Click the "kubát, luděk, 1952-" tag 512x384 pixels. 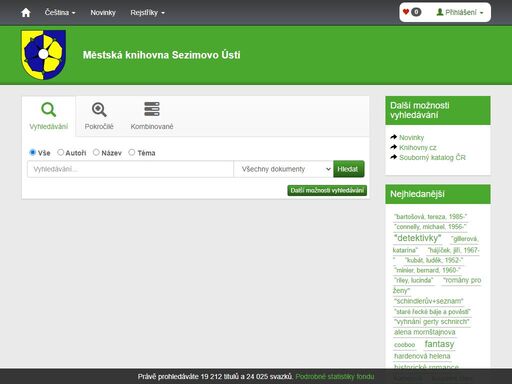tap(434, 260)
